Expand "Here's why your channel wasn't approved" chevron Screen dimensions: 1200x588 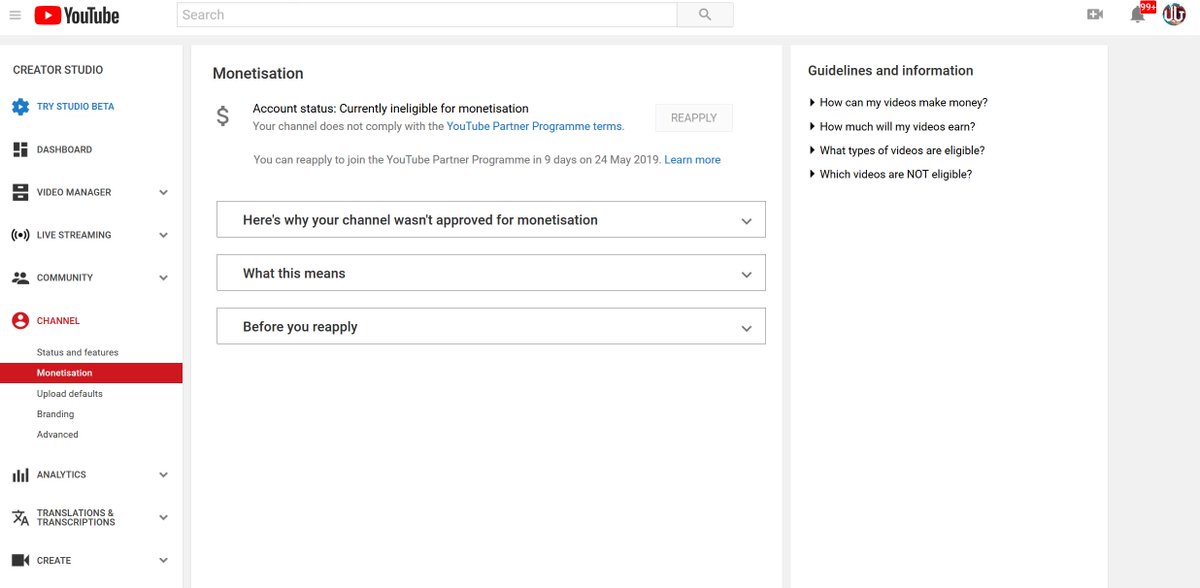[746, 221]
